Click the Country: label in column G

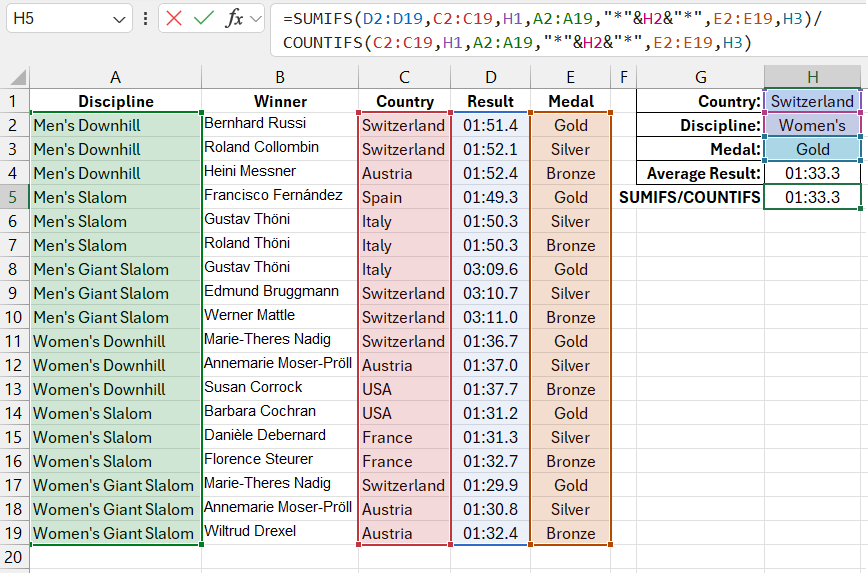701,101
